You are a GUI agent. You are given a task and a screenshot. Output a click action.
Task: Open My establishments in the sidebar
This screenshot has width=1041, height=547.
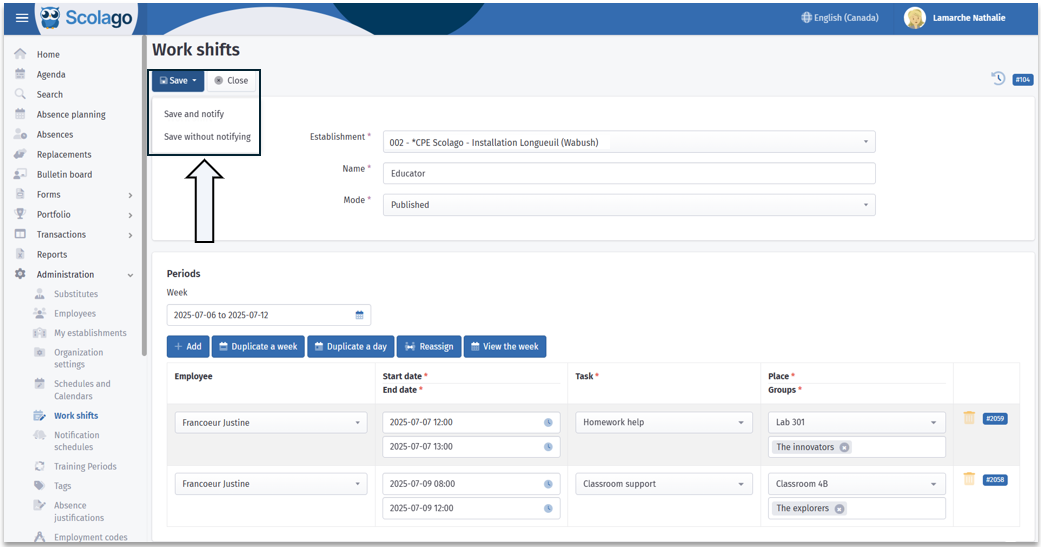tap(90, 333)
